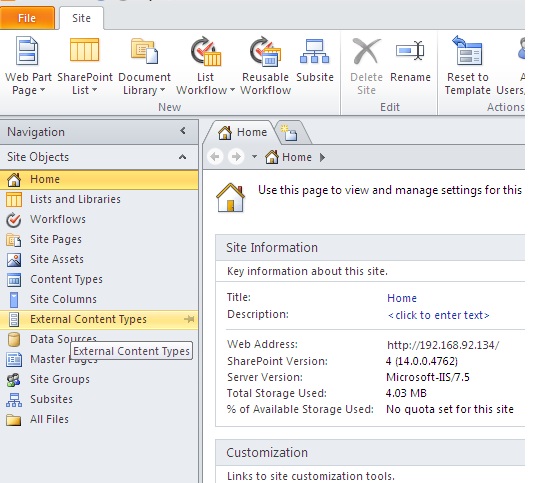The height and width of the screenshot is (483, 541).
Task: Click the Web Part Page ribbon icon
Action: point(27,51)
